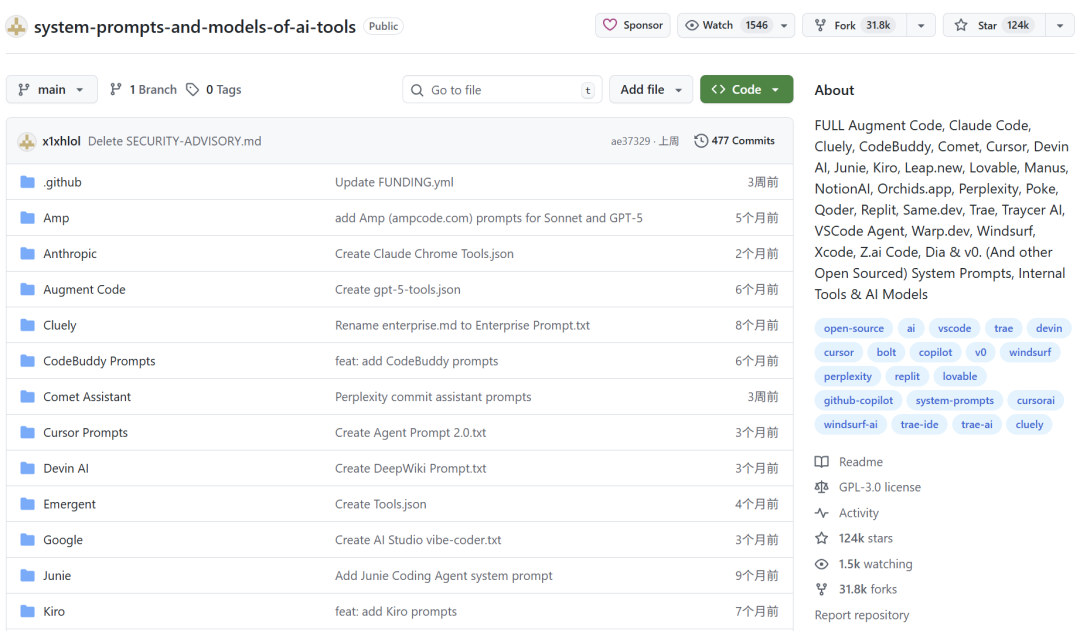This screenshot has height=631, width=1080.
Task: Open the main branch dropdown
Action: [x=52, y=90]
